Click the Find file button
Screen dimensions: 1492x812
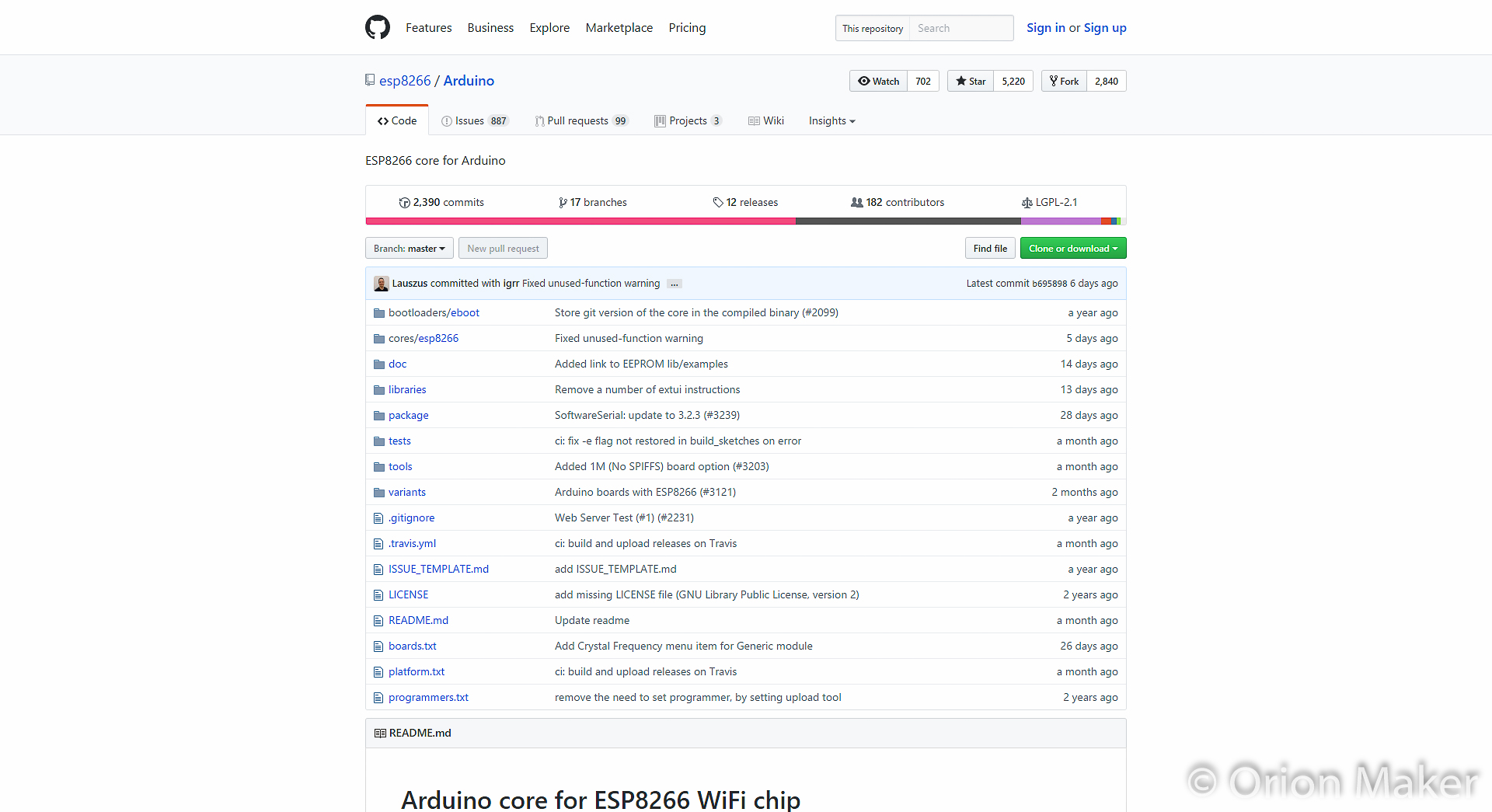coord(990,249)
